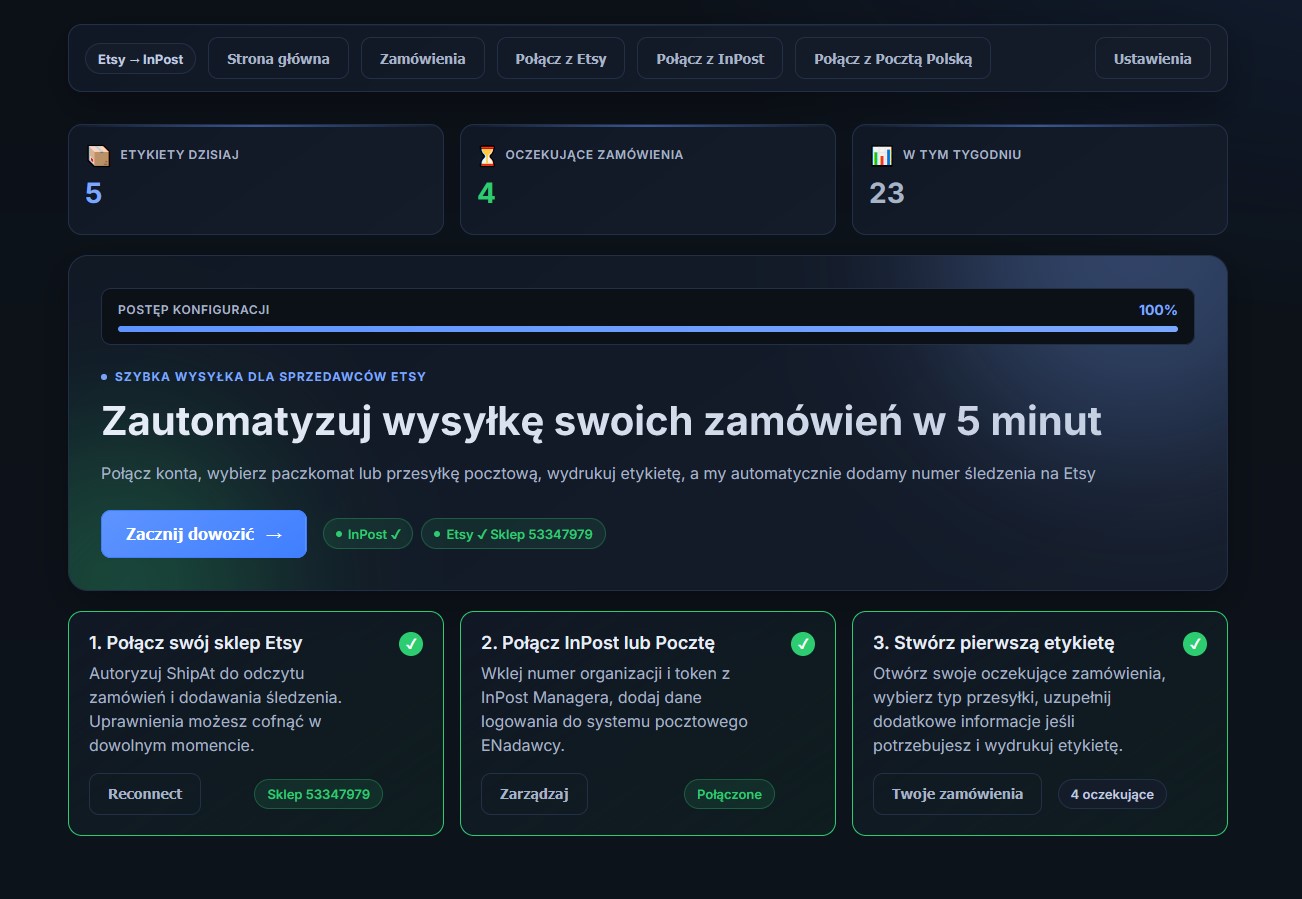Screen dimensions: 1302x899
Task: Click the 4 oczekujące badge
Action: coord(1112,793)
